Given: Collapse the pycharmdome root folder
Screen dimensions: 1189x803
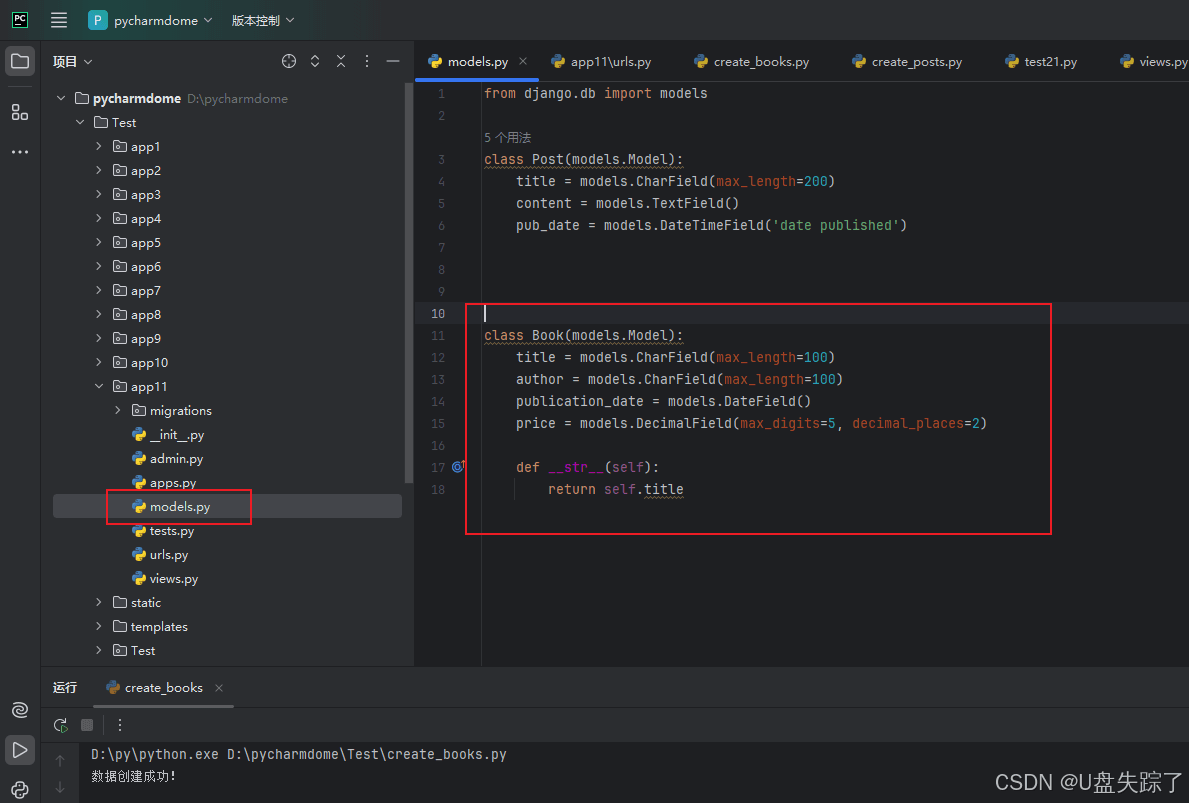Looking at the screenshot, I should click(x=61, y=99).
